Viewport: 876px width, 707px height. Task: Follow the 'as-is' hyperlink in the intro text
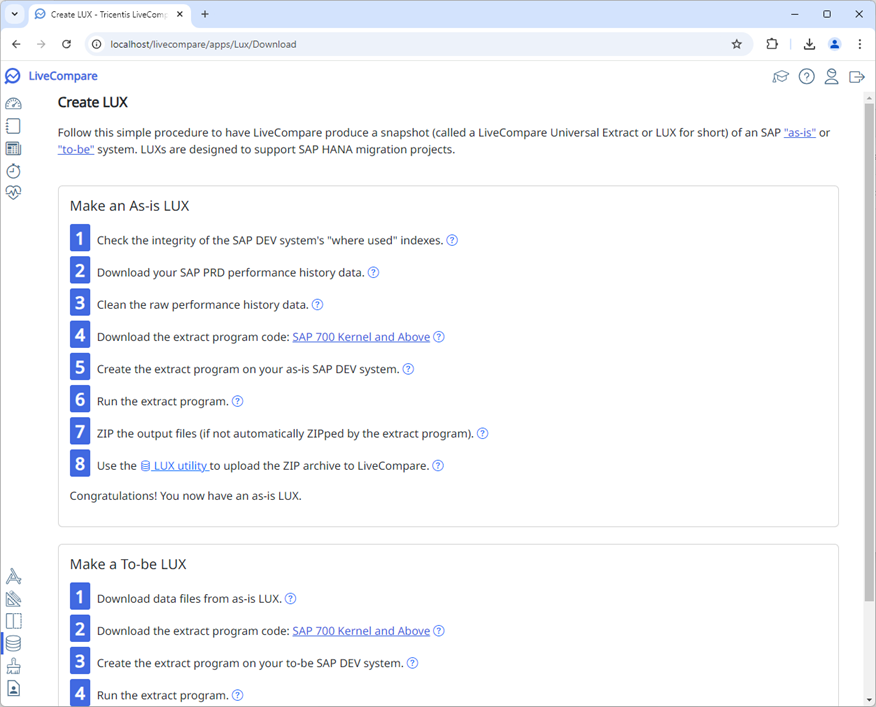tap(799, 131)
